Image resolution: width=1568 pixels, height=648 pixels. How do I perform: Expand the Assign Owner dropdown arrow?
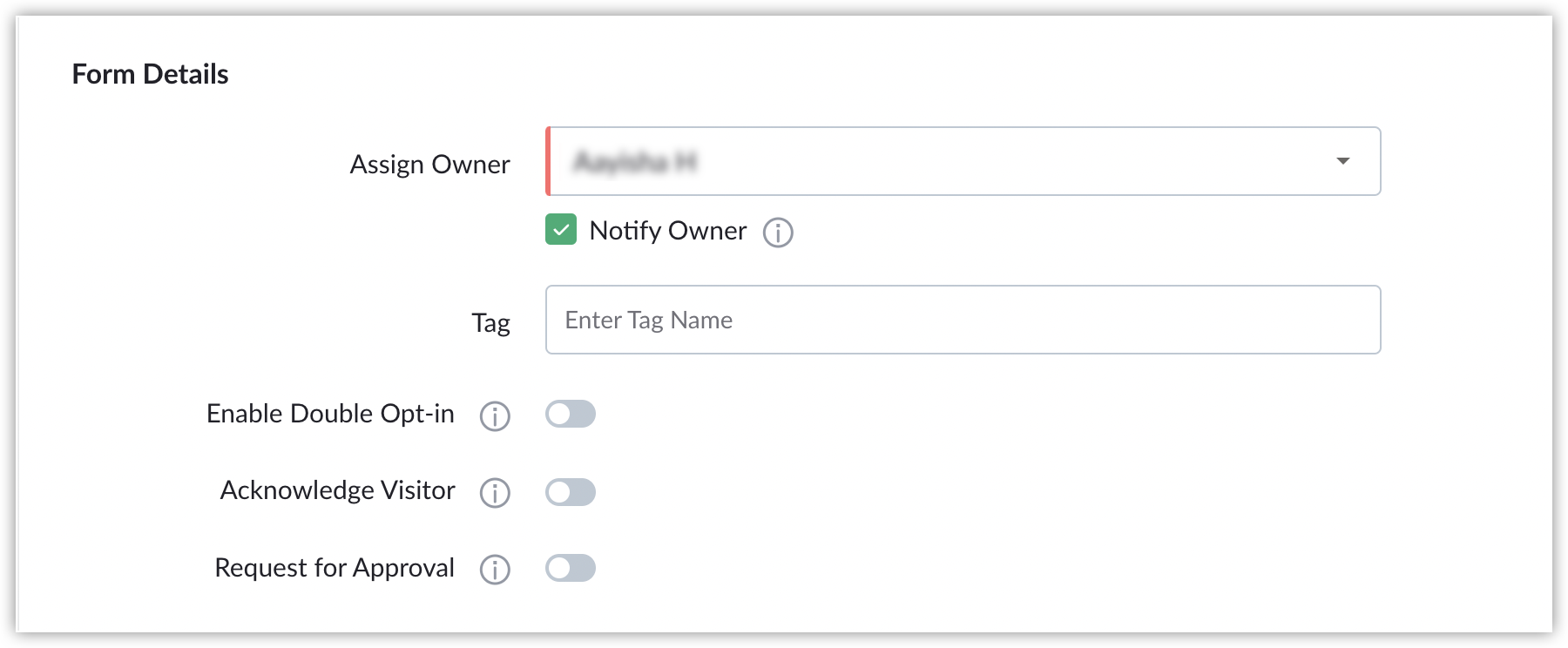(1343, 161)
